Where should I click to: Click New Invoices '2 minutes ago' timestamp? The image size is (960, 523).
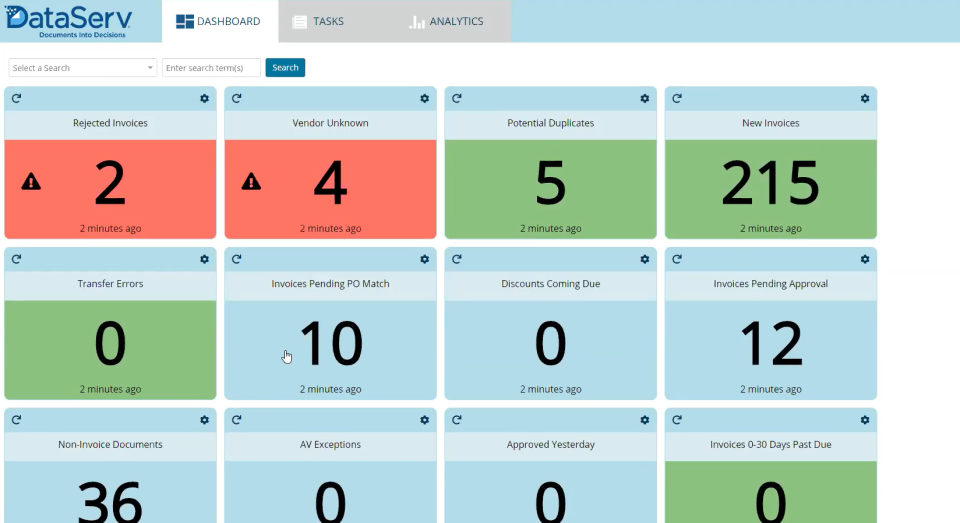771,228
